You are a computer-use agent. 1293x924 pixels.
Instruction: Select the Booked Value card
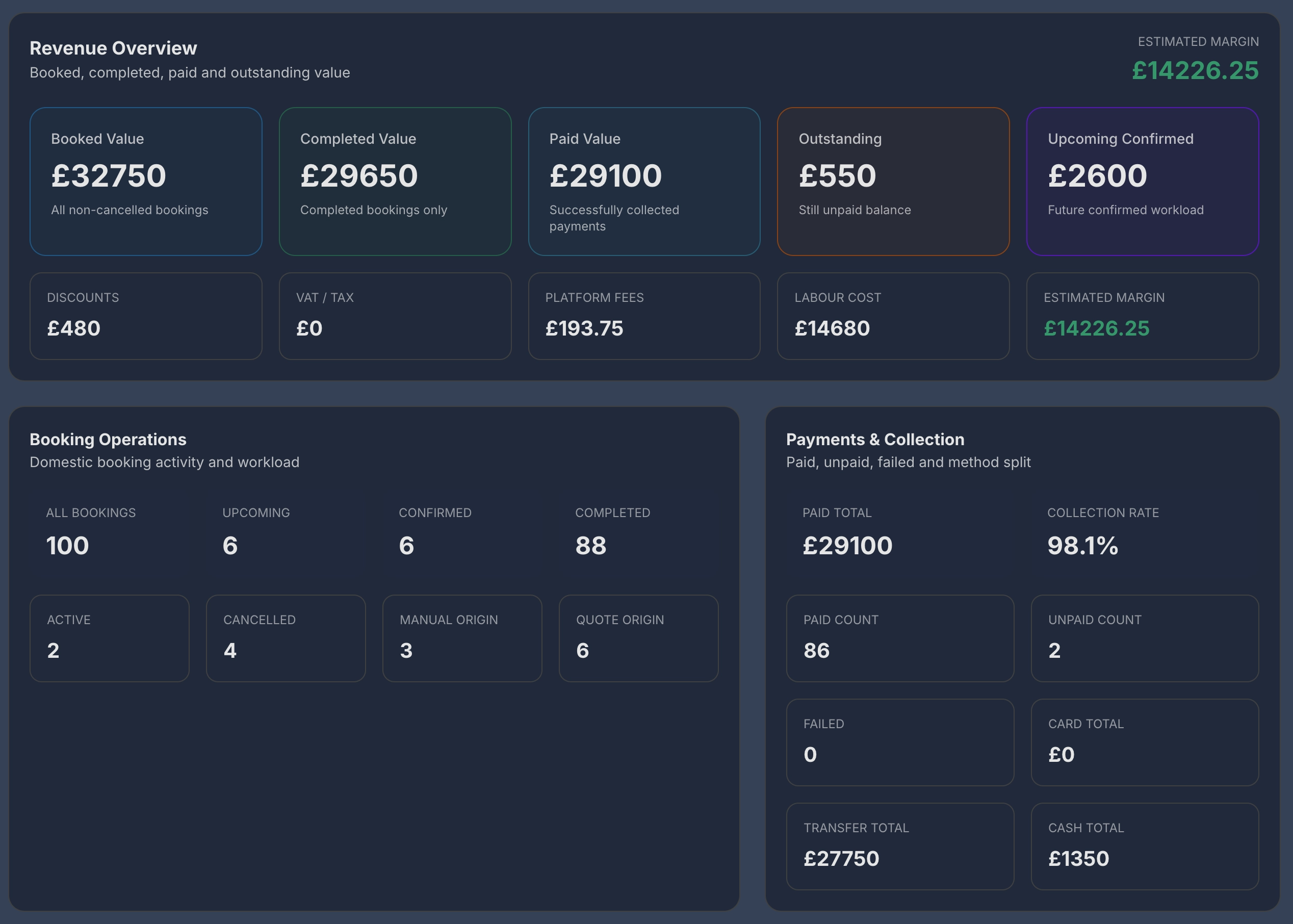tap(145, 181)
